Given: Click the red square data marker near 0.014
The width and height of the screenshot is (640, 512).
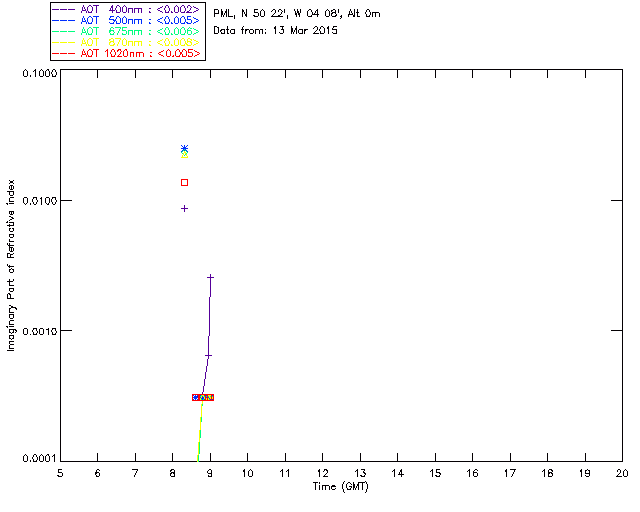Looking at the screenshot, I should (x=184, y=183).
